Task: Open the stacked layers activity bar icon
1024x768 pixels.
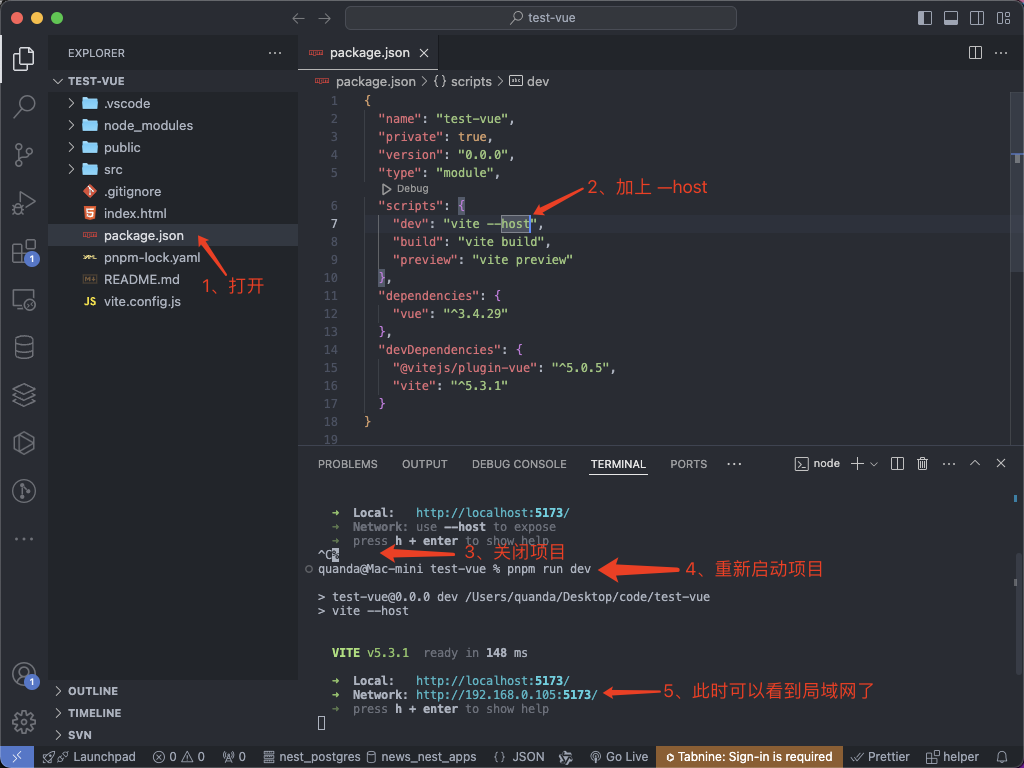Action: click(x=24, y=395)
